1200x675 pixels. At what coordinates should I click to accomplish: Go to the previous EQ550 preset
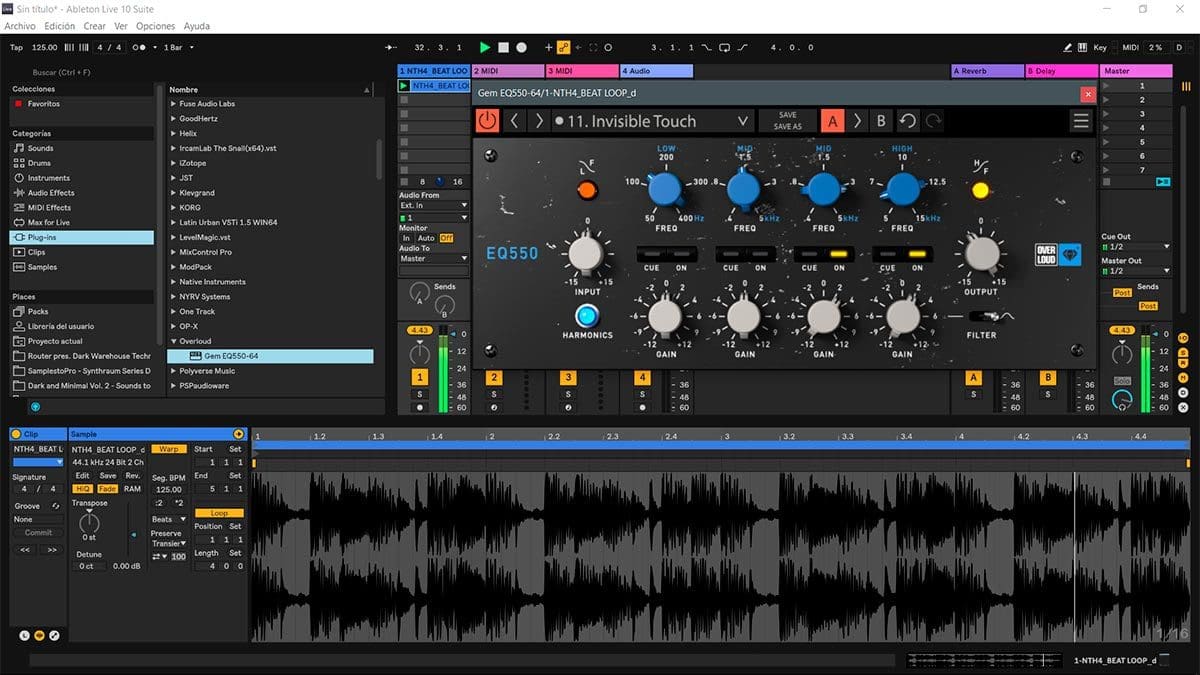pos(515,121)
